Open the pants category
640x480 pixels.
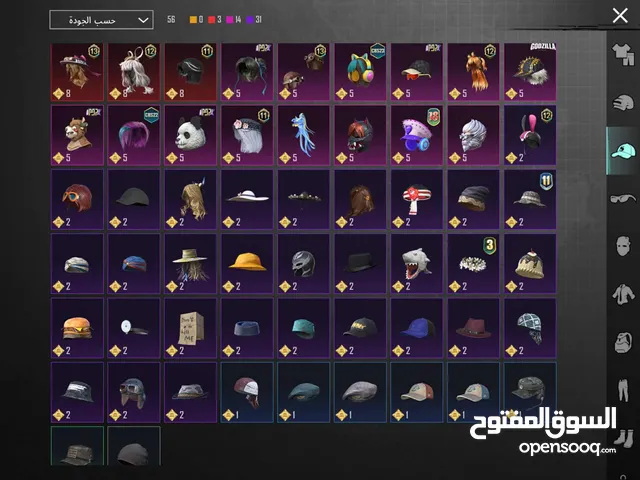click(623, 389)
